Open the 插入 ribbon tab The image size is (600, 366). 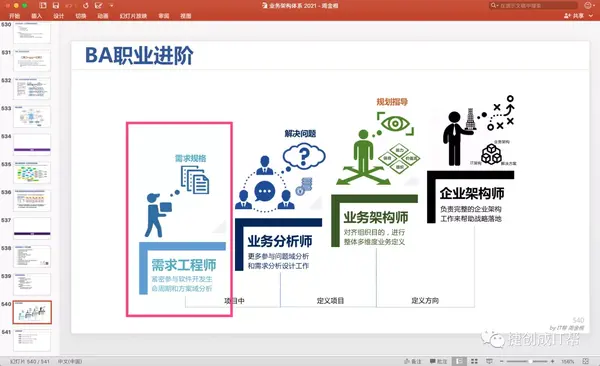click(x=36, y=16)
